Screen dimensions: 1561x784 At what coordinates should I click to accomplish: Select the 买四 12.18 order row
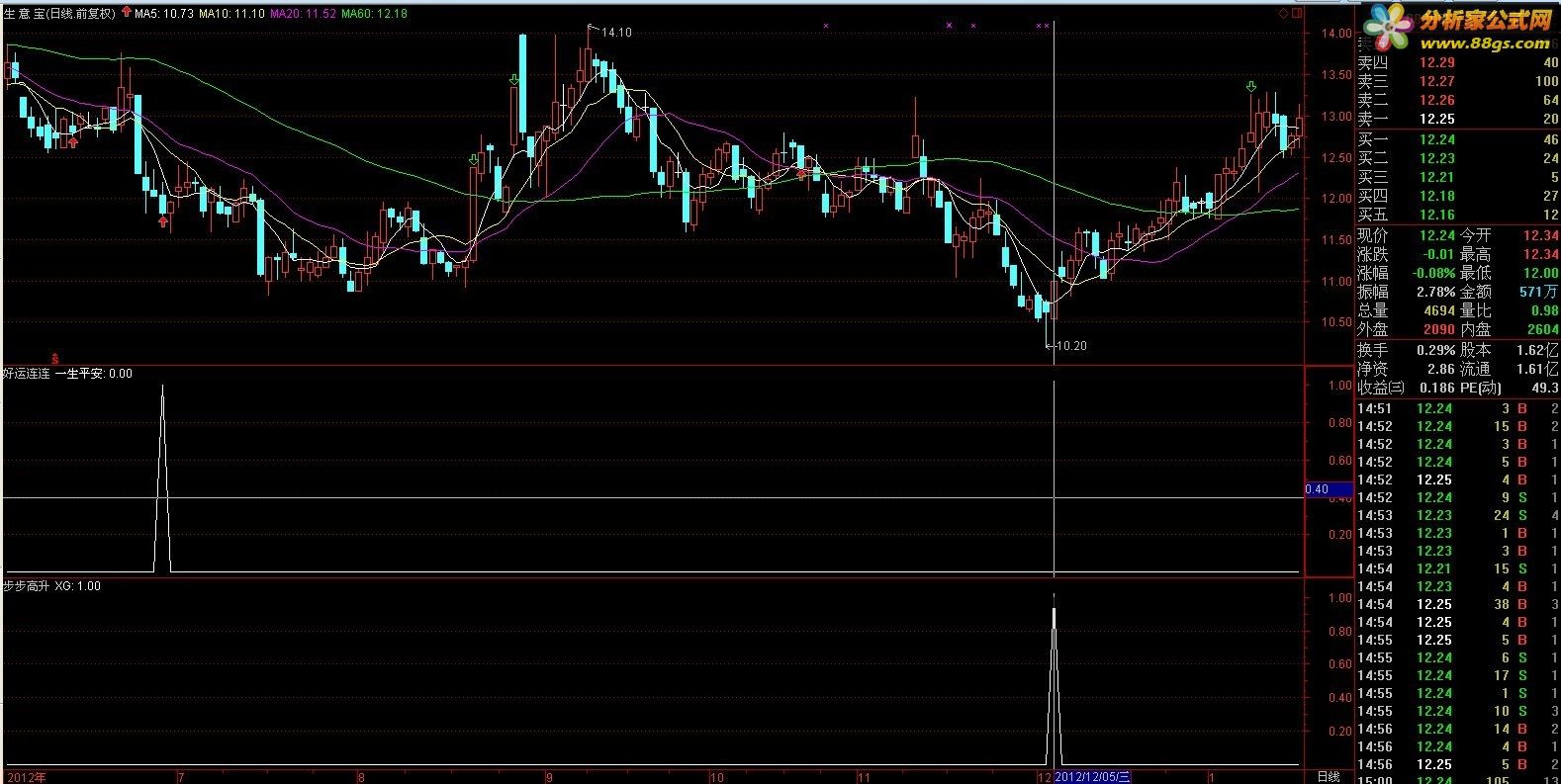[1458, 196]
